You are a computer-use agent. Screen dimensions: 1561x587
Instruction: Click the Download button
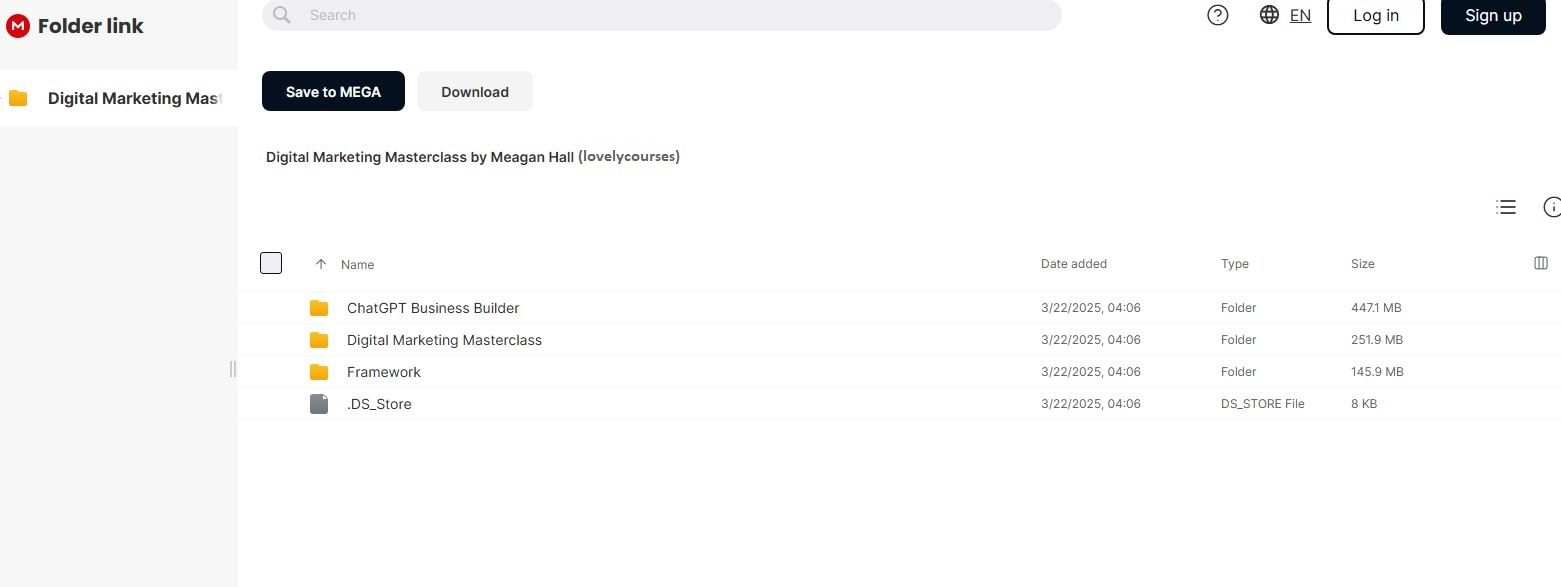pos(475,91)
